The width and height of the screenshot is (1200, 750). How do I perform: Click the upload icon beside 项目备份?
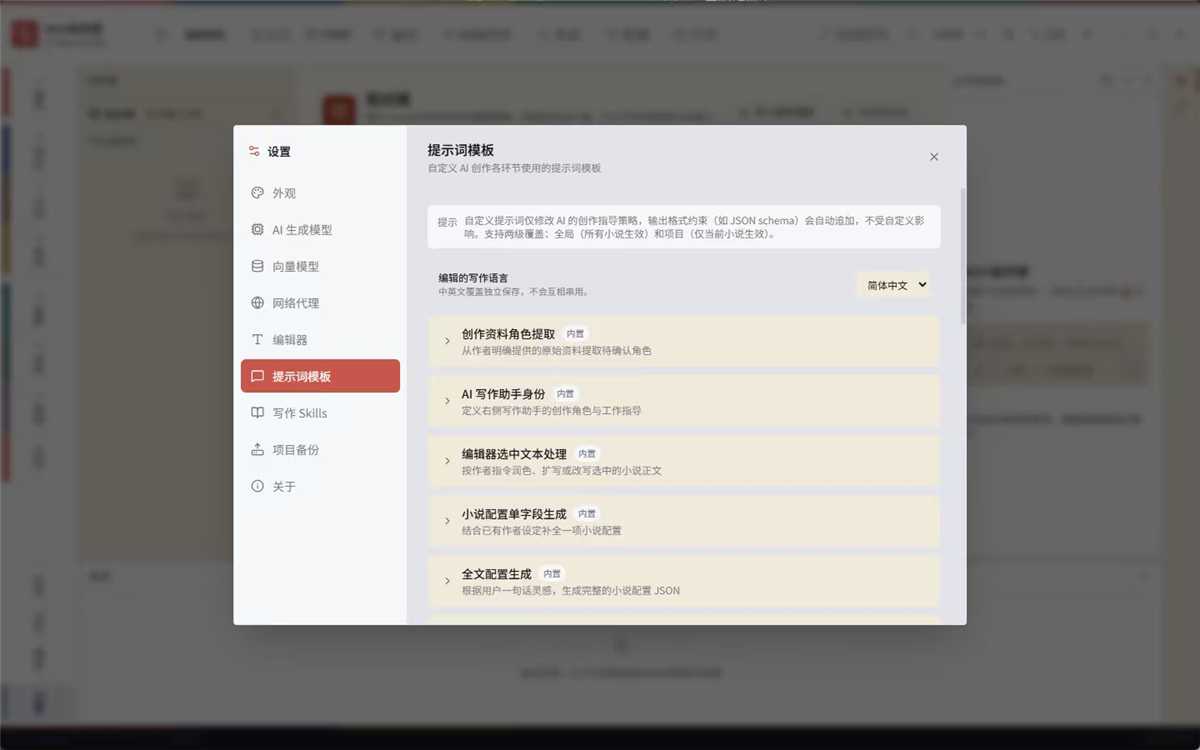[x=257, y=450]
